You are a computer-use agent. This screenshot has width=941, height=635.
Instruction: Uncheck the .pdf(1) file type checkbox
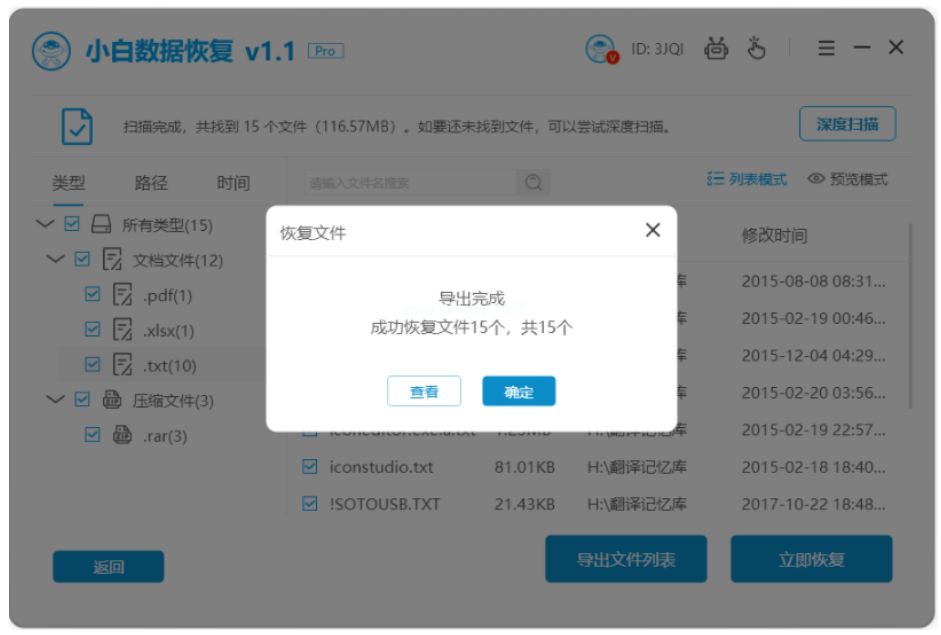pos(93,295)
